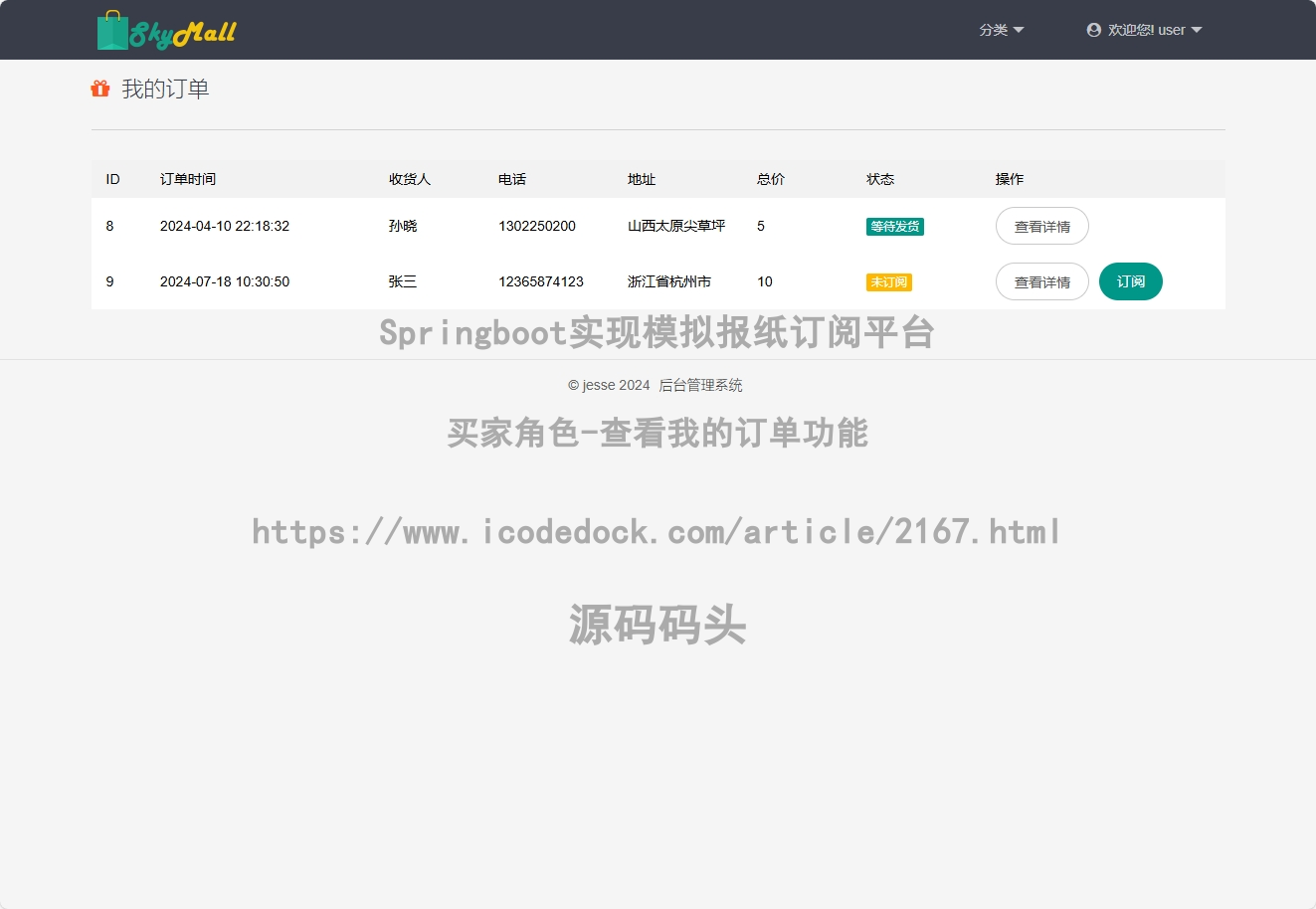The image size is (1316, 909).
Task: Click the total price 5 cell
Action: point(761,226)
